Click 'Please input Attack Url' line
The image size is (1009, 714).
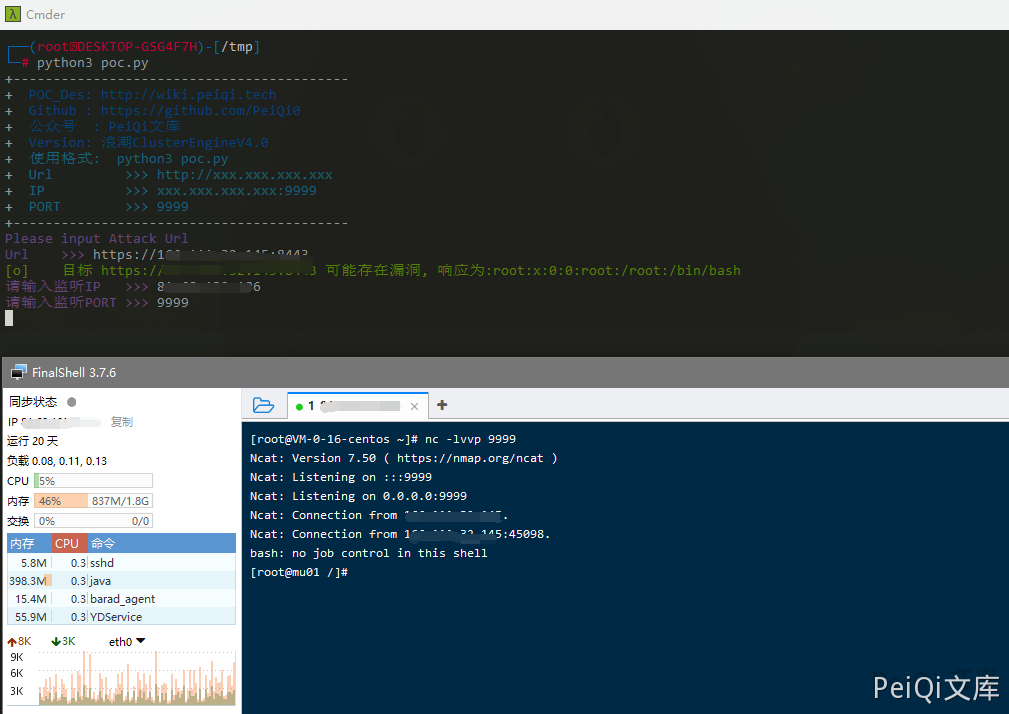[x=97, y=239]
